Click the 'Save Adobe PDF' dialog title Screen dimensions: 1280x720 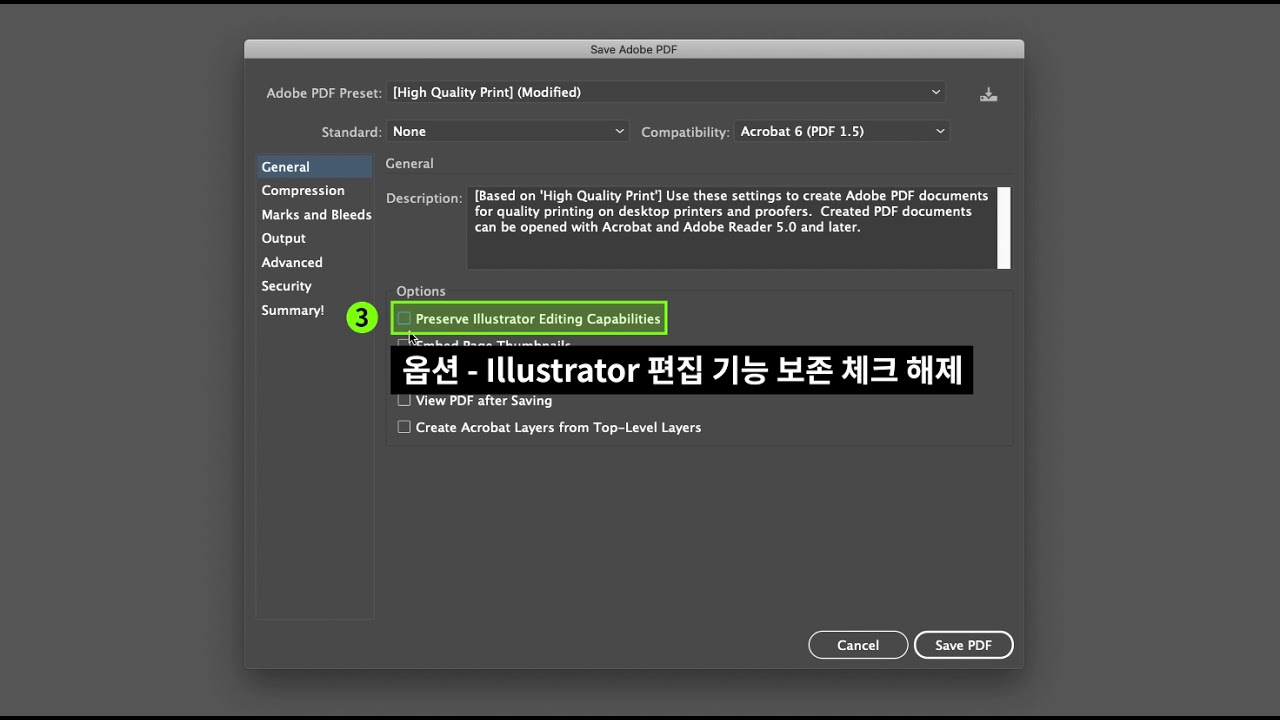[634, 49]
